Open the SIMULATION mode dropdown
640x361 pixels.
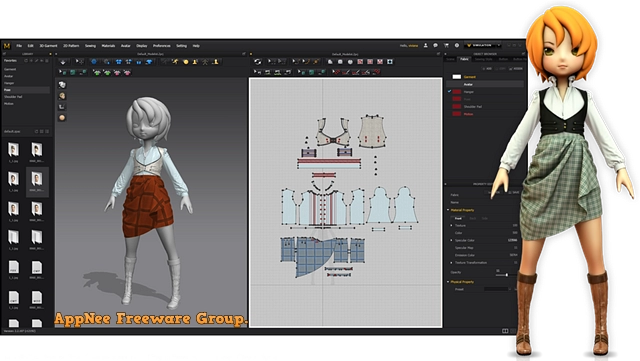tap(483, 45)
